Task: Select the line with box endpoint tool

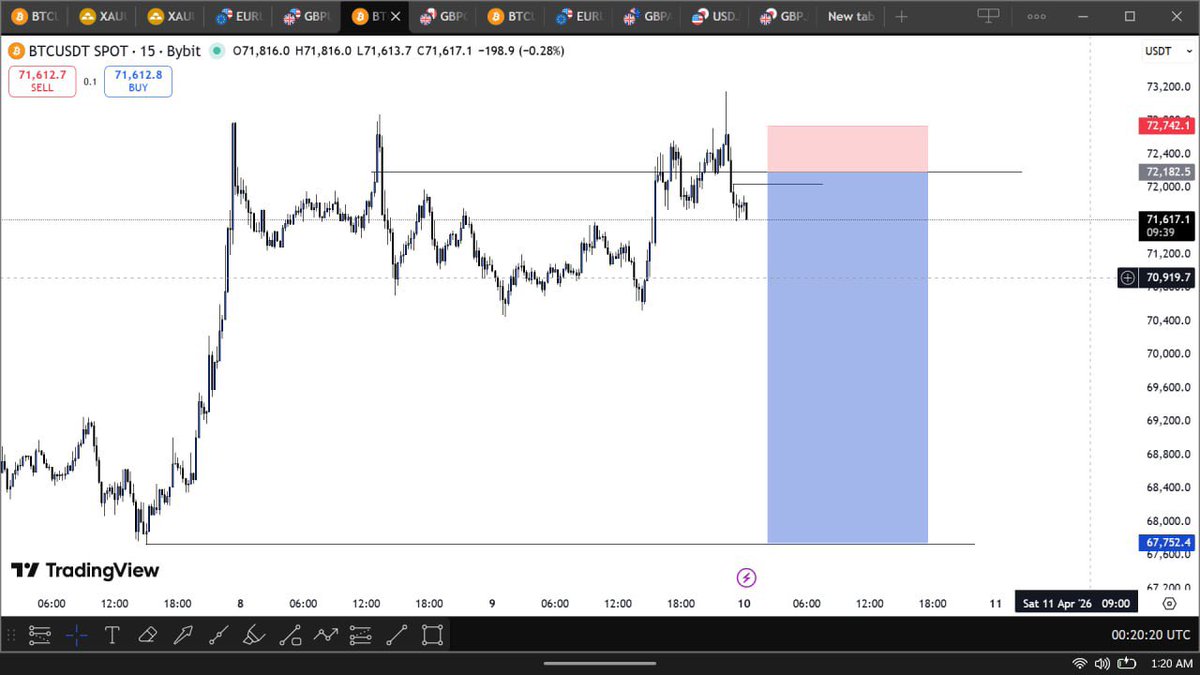Action: (x=290, y=634)
